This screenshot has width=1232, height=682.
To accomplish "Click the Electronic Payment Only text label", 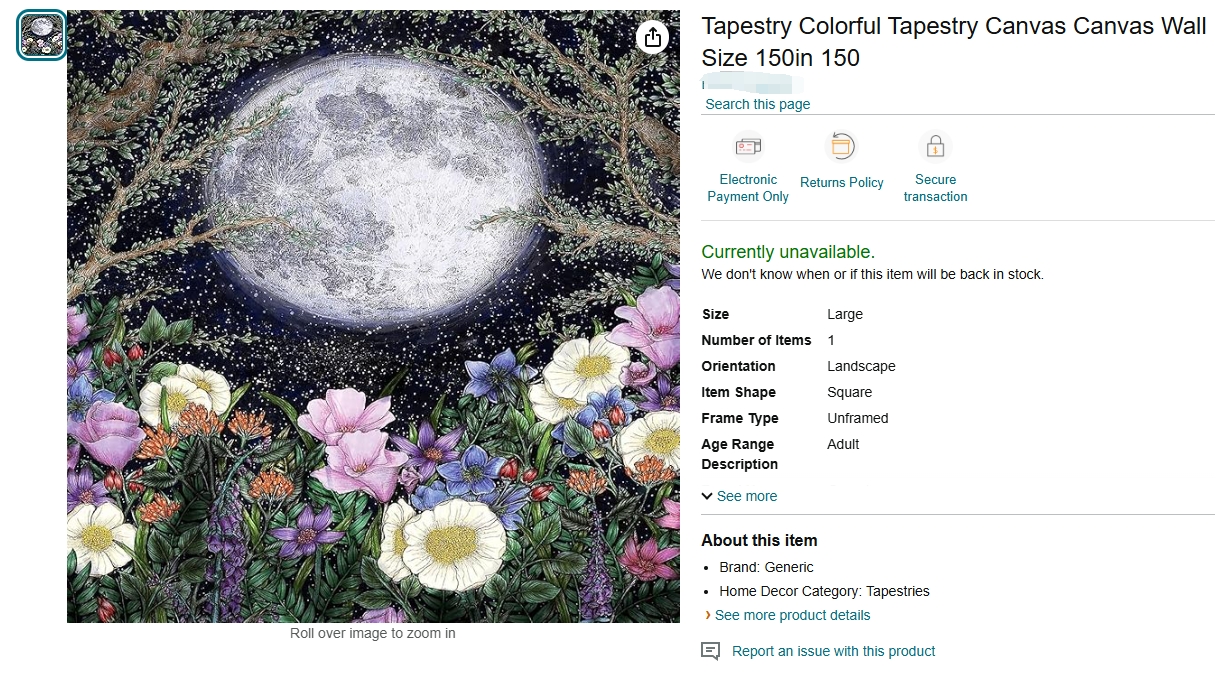I will point(748,188).
